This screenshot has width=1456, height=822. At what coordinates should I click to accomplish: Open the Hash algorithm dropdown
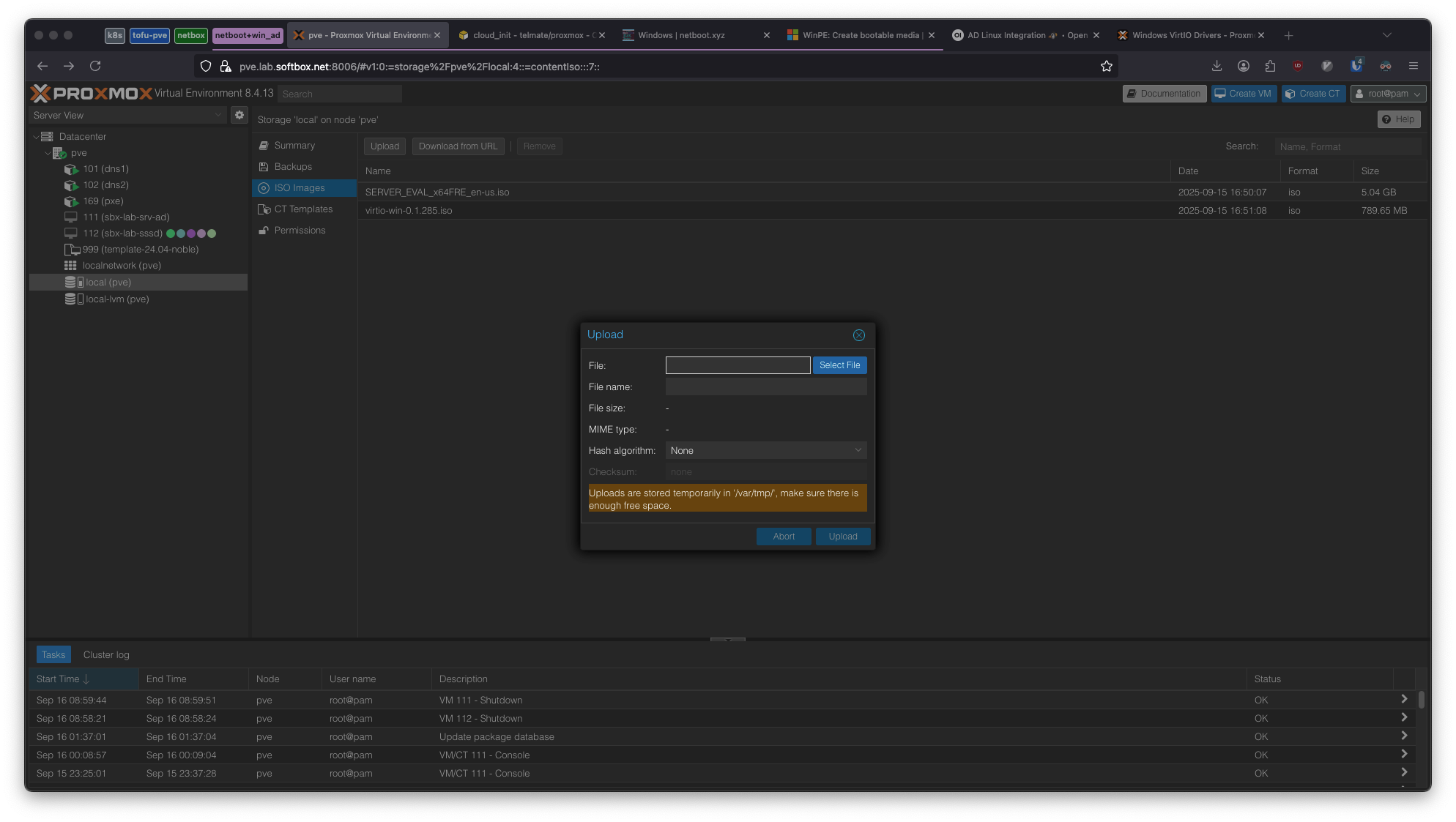(x=765, y=450)
